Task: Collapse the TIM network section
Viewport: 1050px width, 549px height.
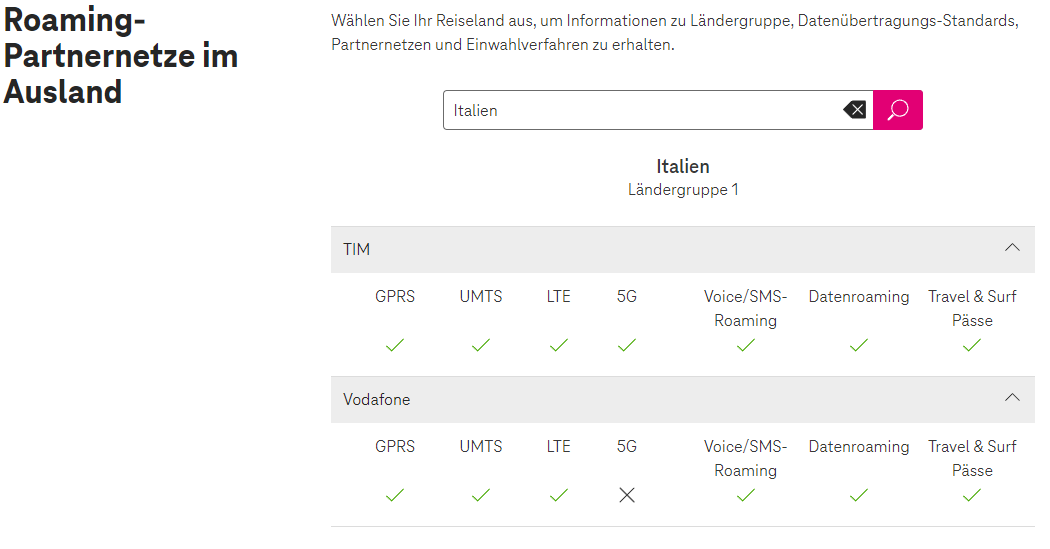Action: click(x=1012, y=248)
